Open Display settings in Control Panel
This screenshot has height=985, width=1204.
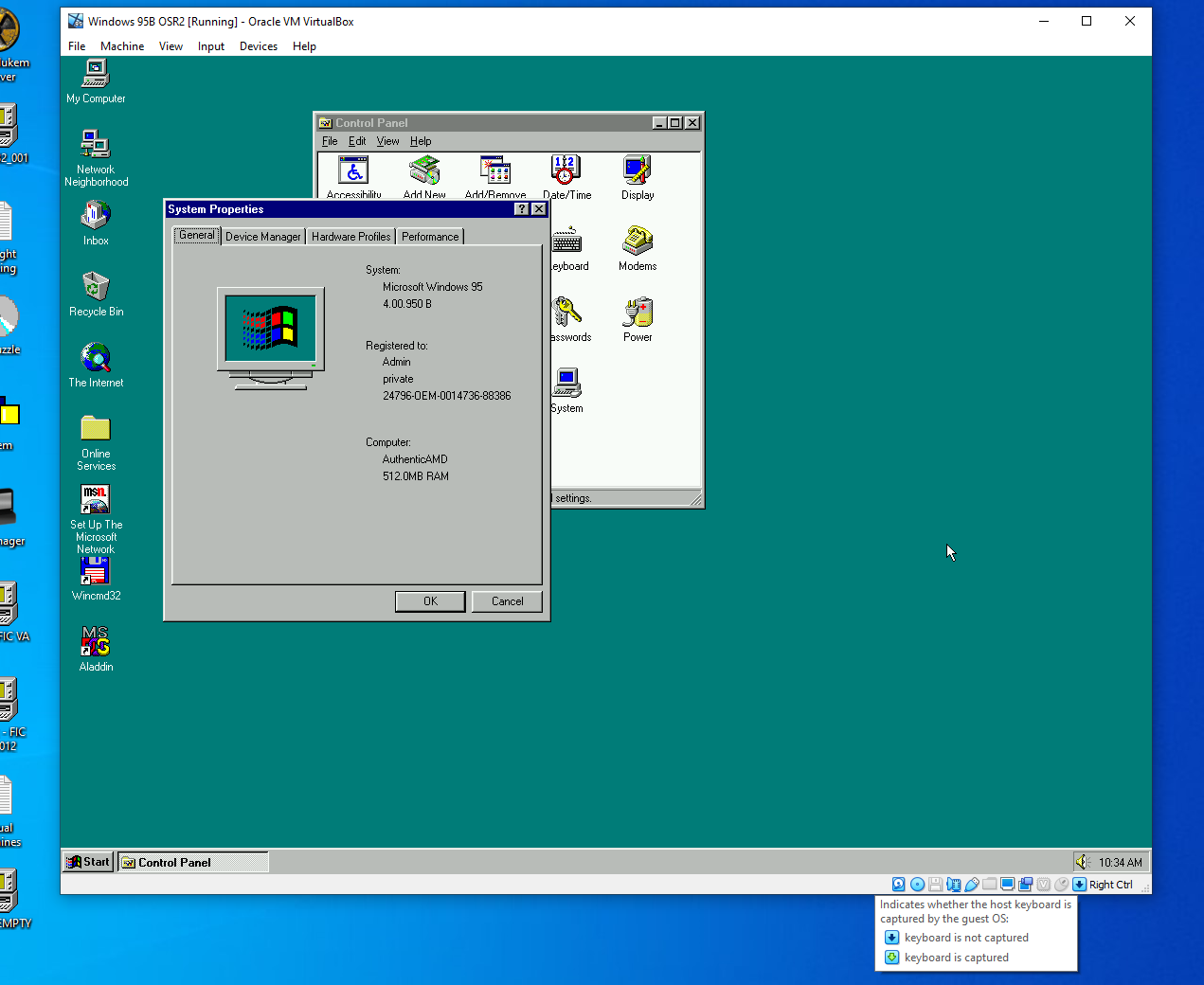click(637, 170)
